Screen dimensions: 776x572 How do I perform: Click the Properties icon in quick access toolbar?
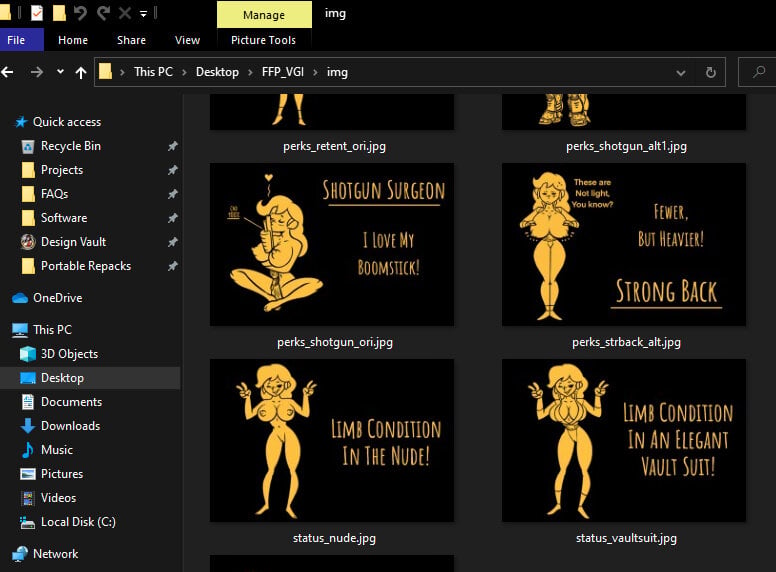(37, 13)
